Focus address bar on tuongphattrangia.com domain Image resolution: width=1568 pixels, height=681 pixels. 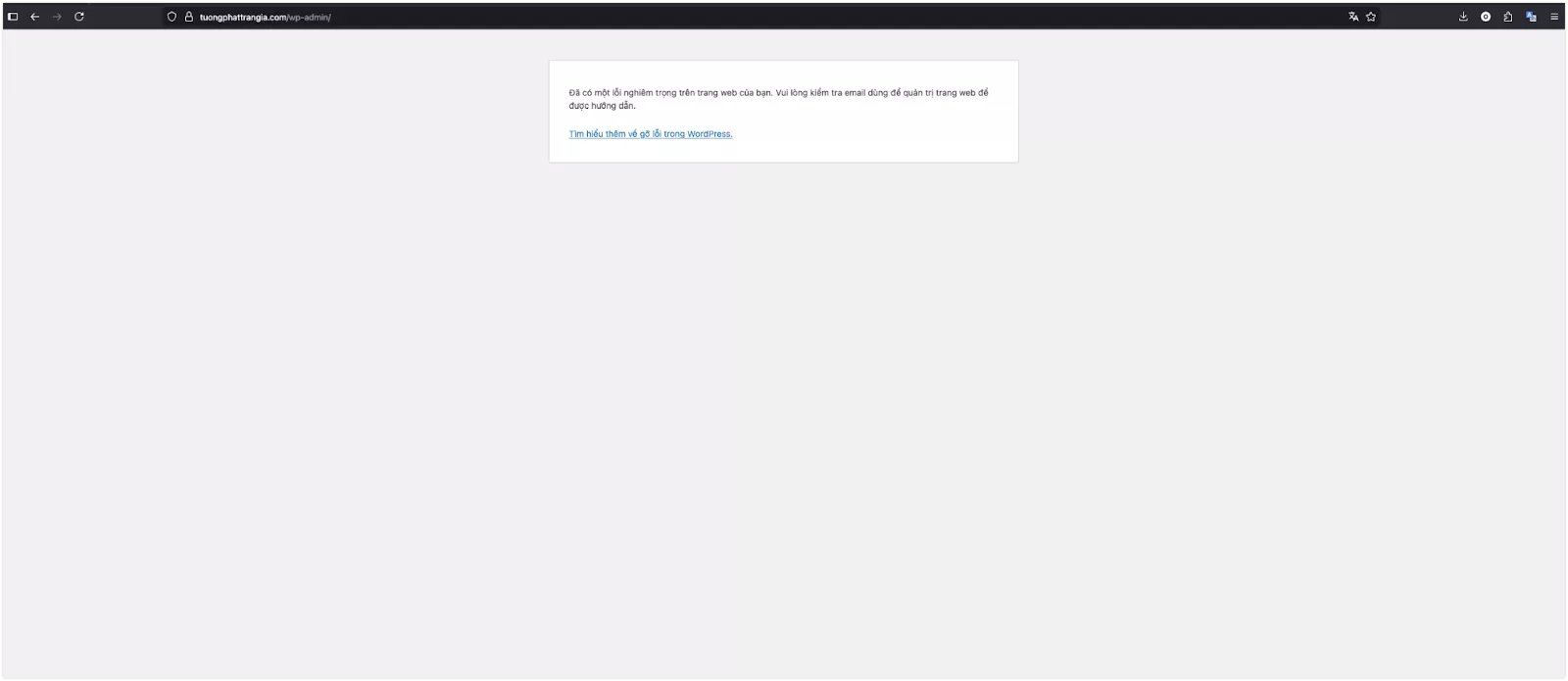point(243,17)
